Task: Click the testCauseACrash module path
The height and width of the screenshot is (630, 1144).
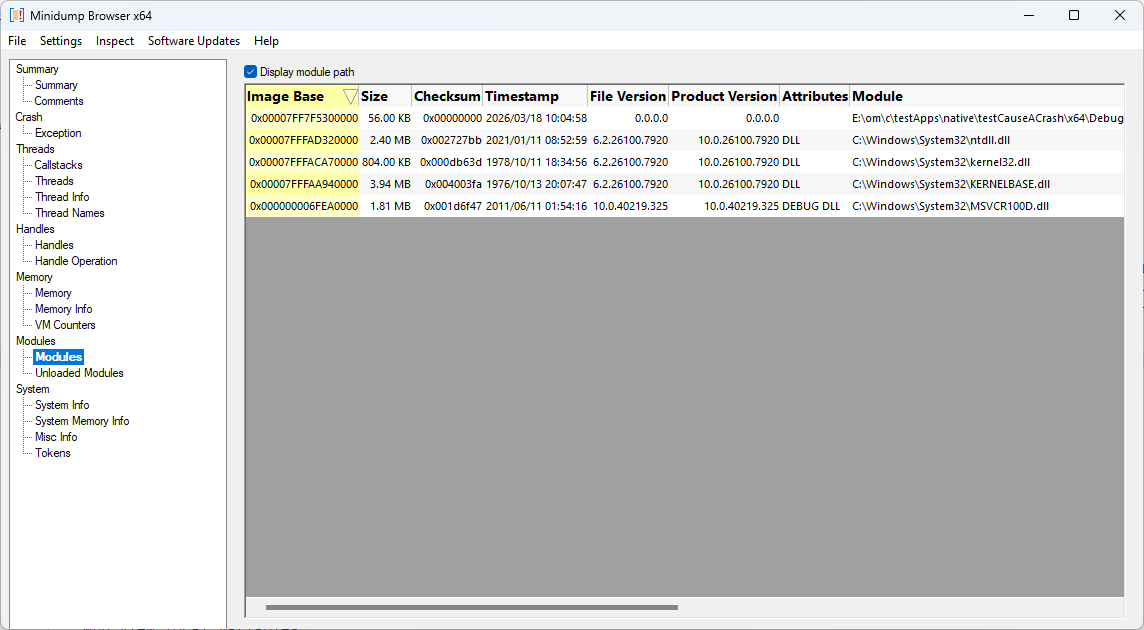Action: 987,118
